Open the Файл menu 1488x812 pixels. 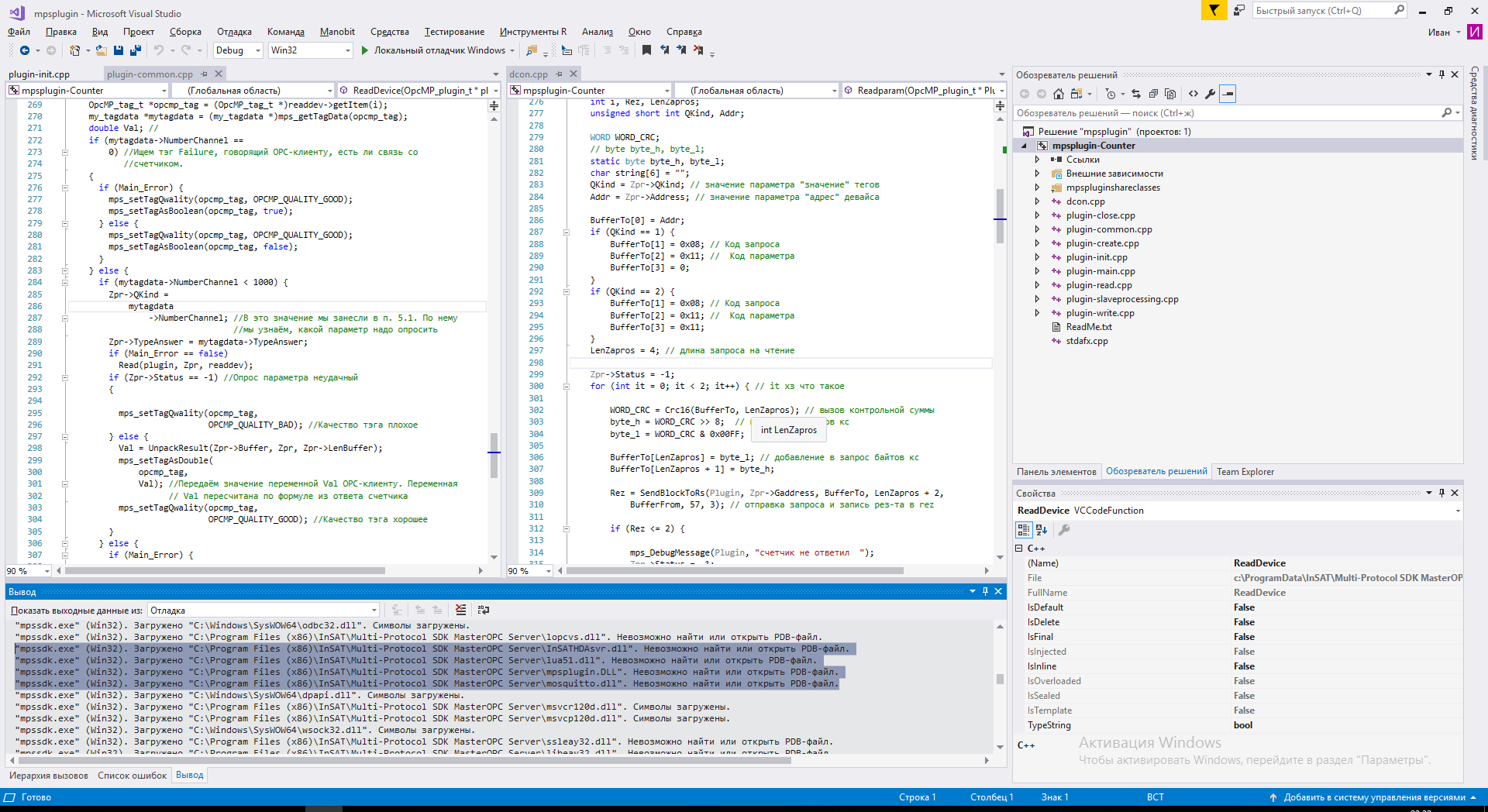[x=19, y=32]
